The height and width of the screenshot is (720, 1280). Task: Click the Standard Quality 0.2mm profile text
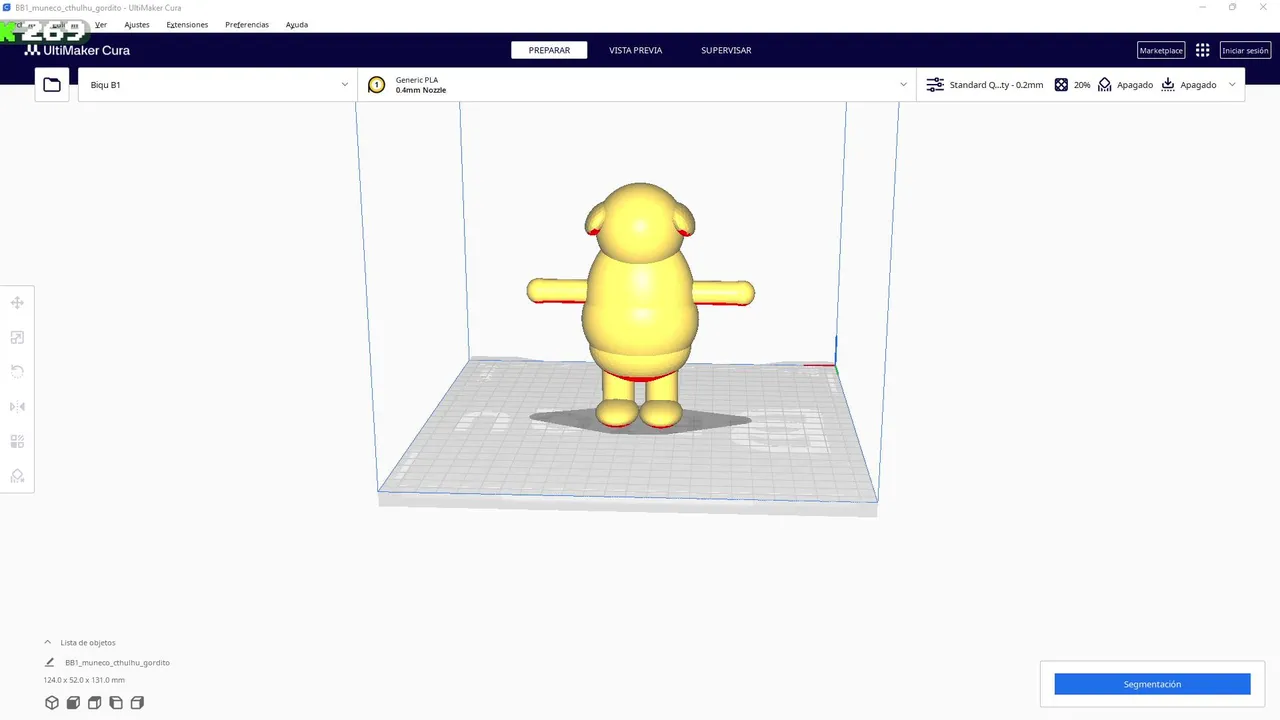point(996,85)
